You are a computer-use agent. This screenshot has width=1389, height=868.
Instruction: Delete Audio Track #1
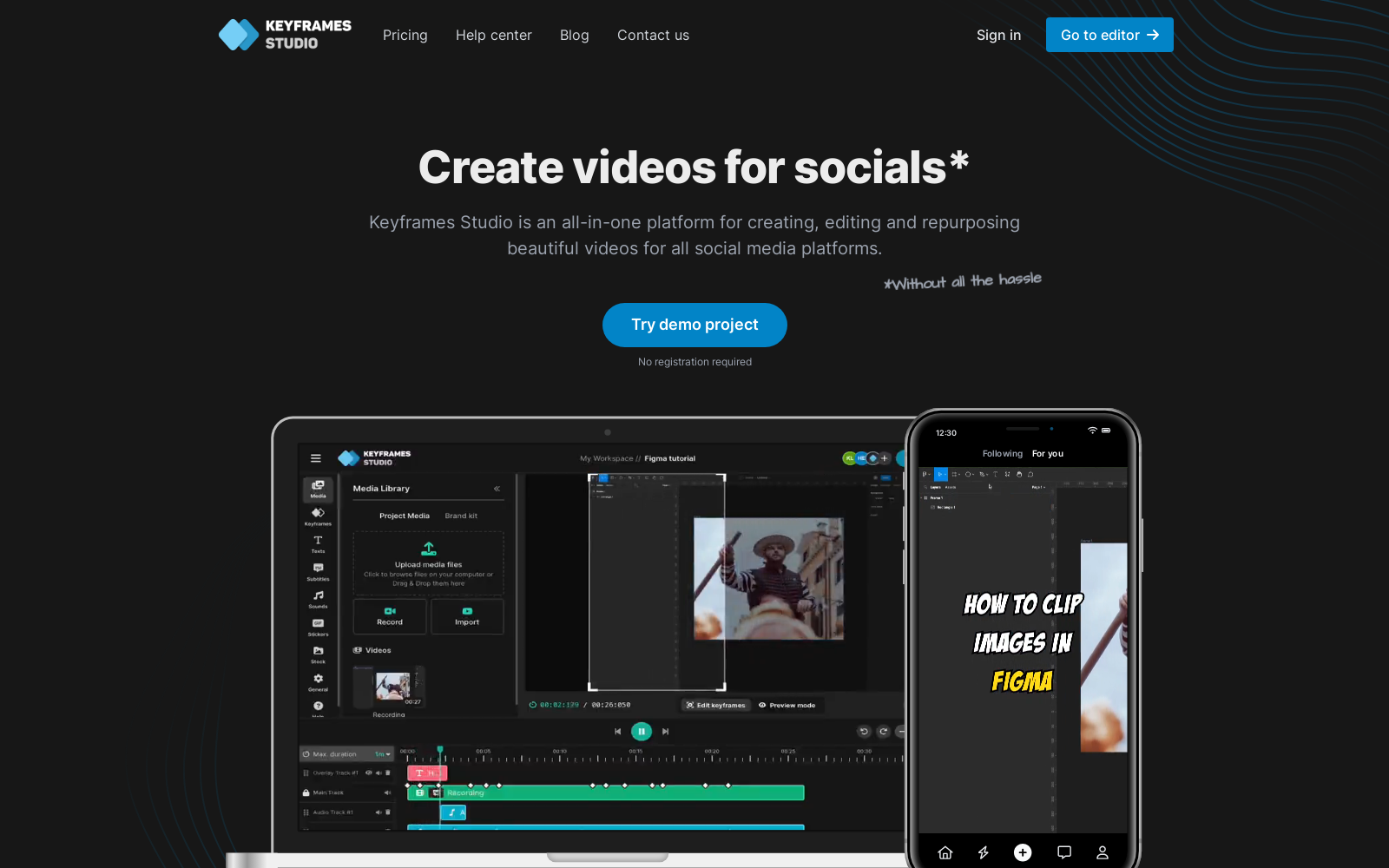point(388,812)
